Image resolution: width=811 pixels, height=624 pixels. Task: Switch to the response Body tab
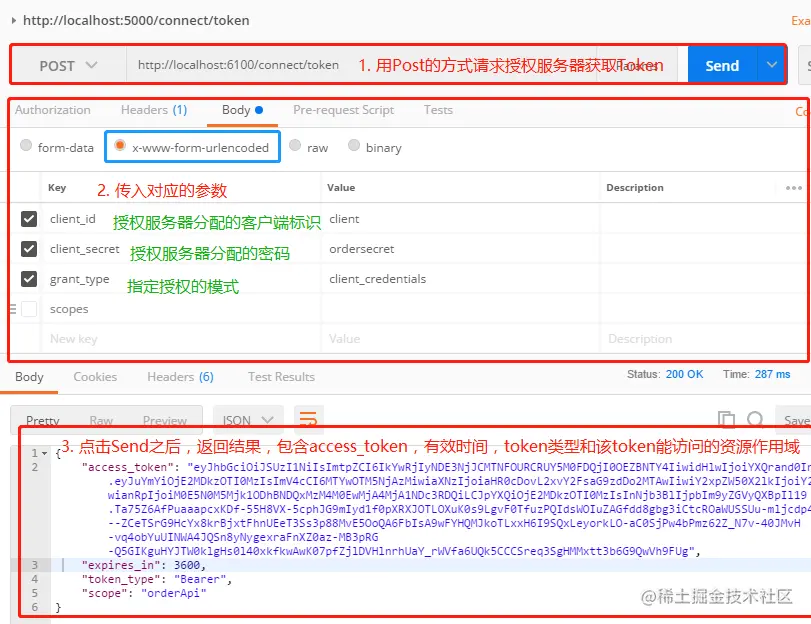tap(29, 377)
